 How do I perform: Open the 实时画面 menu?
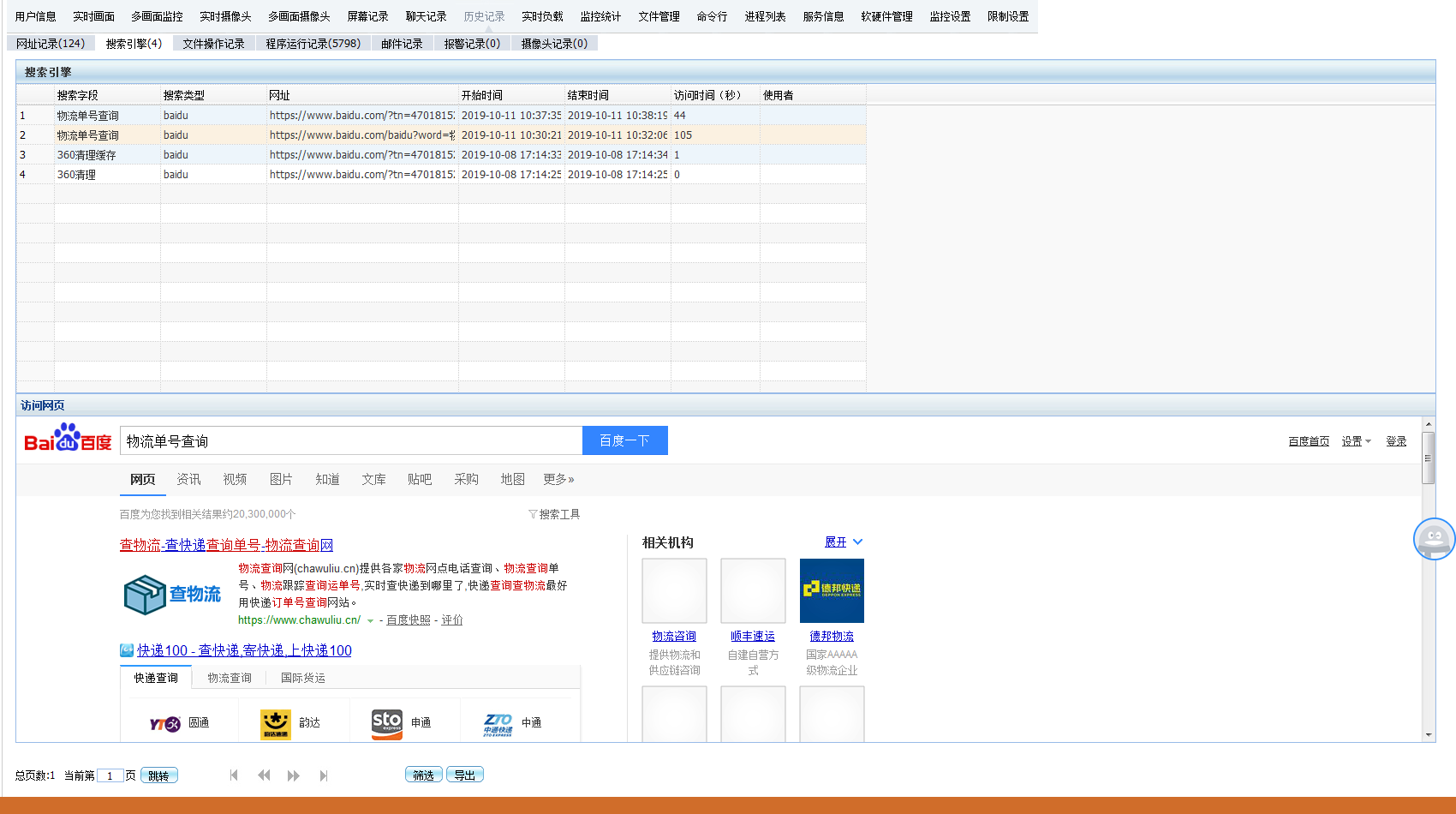93,16
